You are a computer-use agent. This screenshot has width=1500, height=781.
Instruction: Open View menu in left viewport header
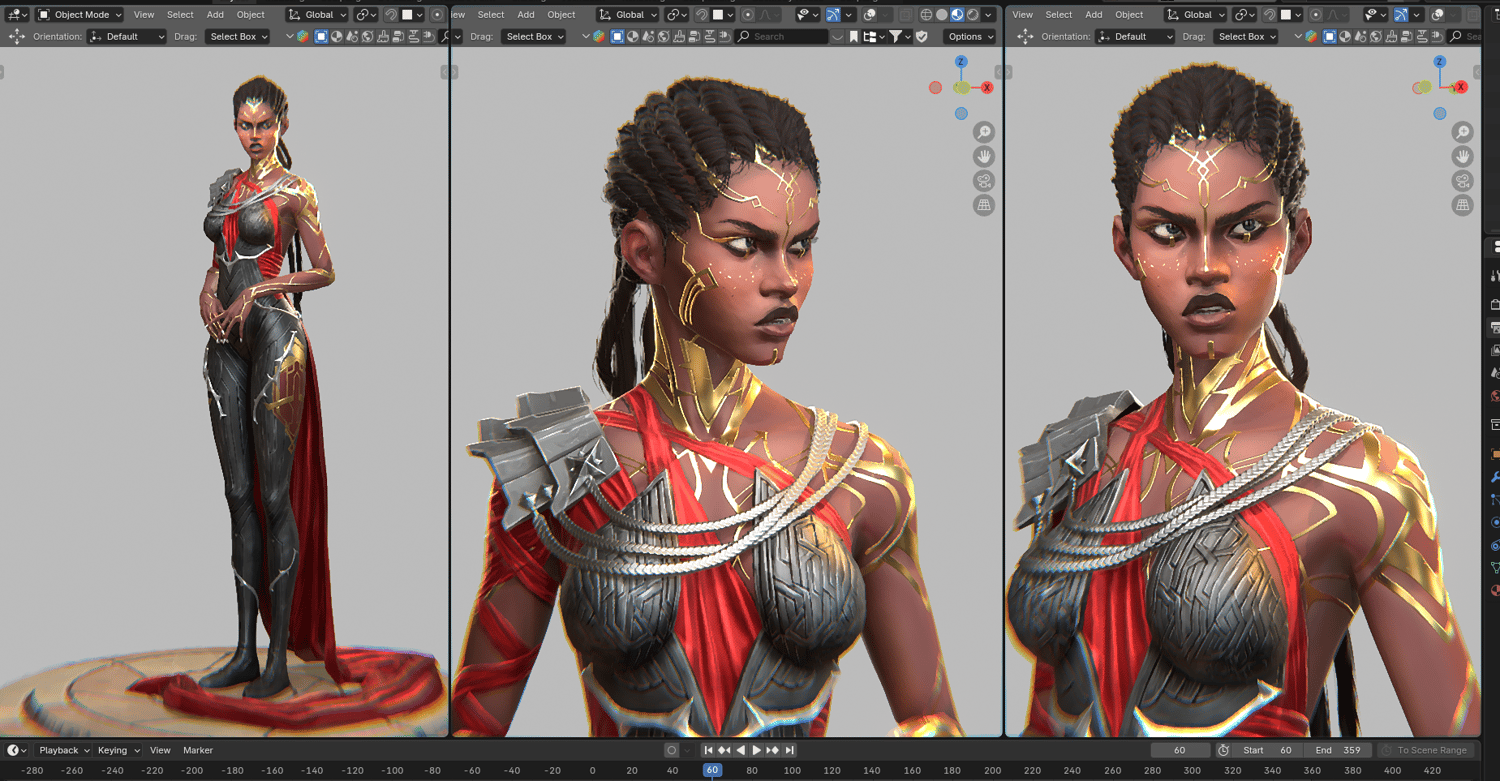(144, 15)
